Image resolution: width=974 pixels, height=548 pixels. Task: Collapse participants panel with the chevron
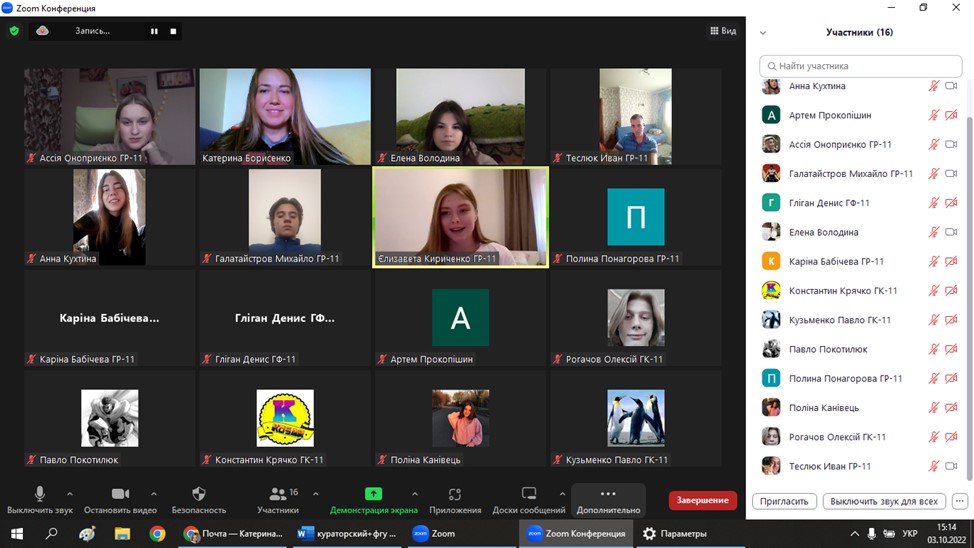763,33
